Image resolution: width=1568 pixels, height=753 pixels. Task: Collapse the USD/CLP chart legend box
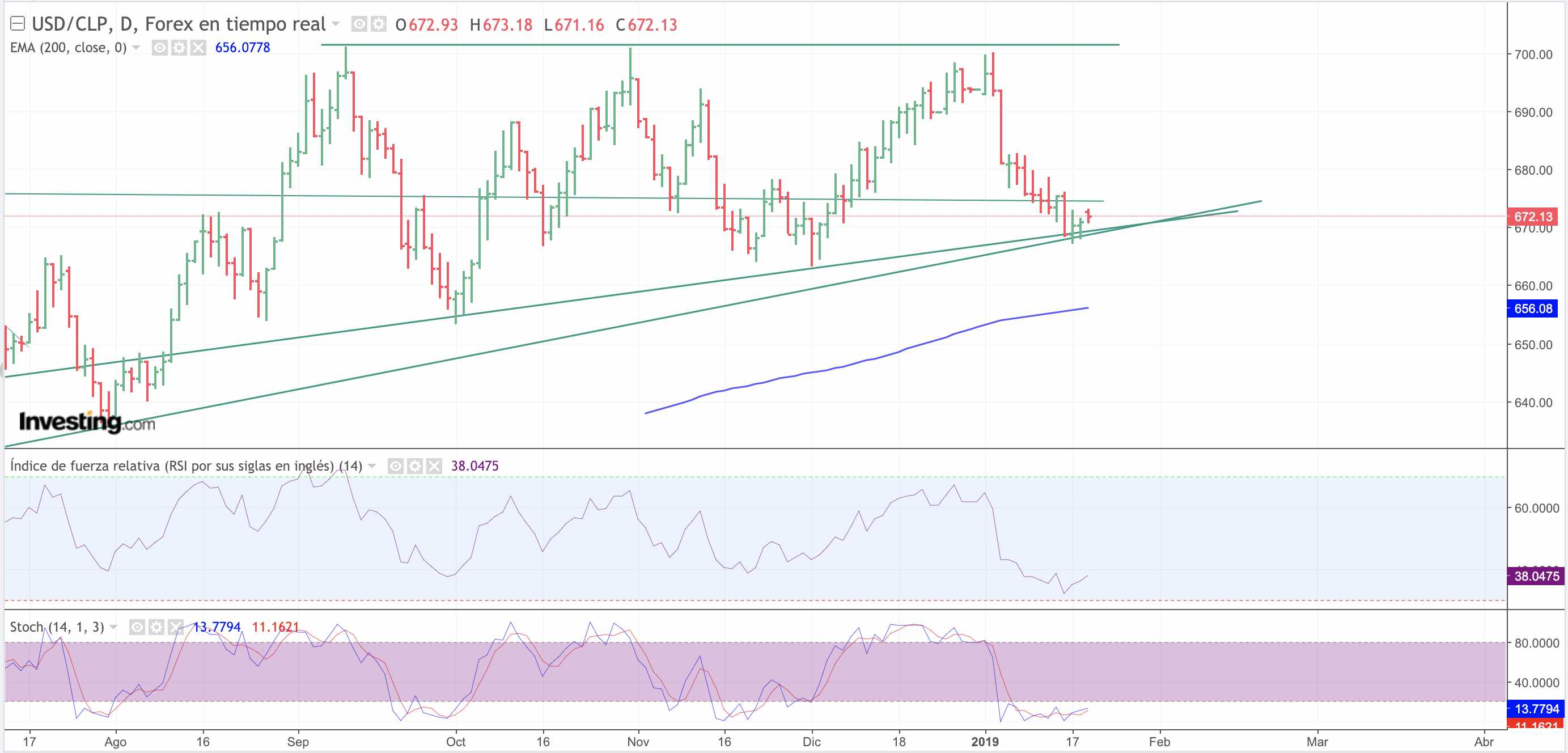pos(17,24)
